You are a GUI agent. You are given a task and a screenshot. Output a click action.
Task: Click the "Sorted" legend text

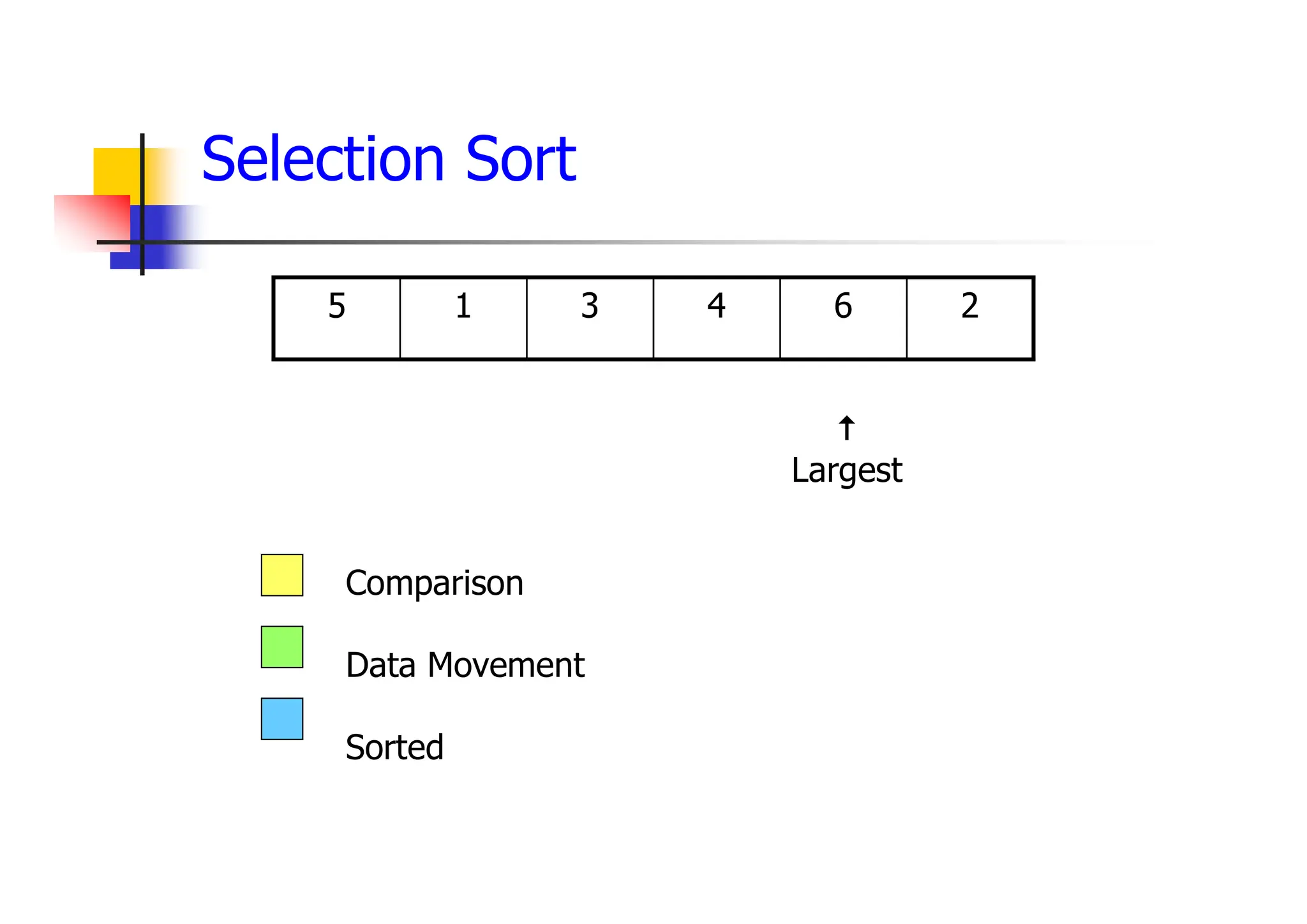click(x=394, y=747)
